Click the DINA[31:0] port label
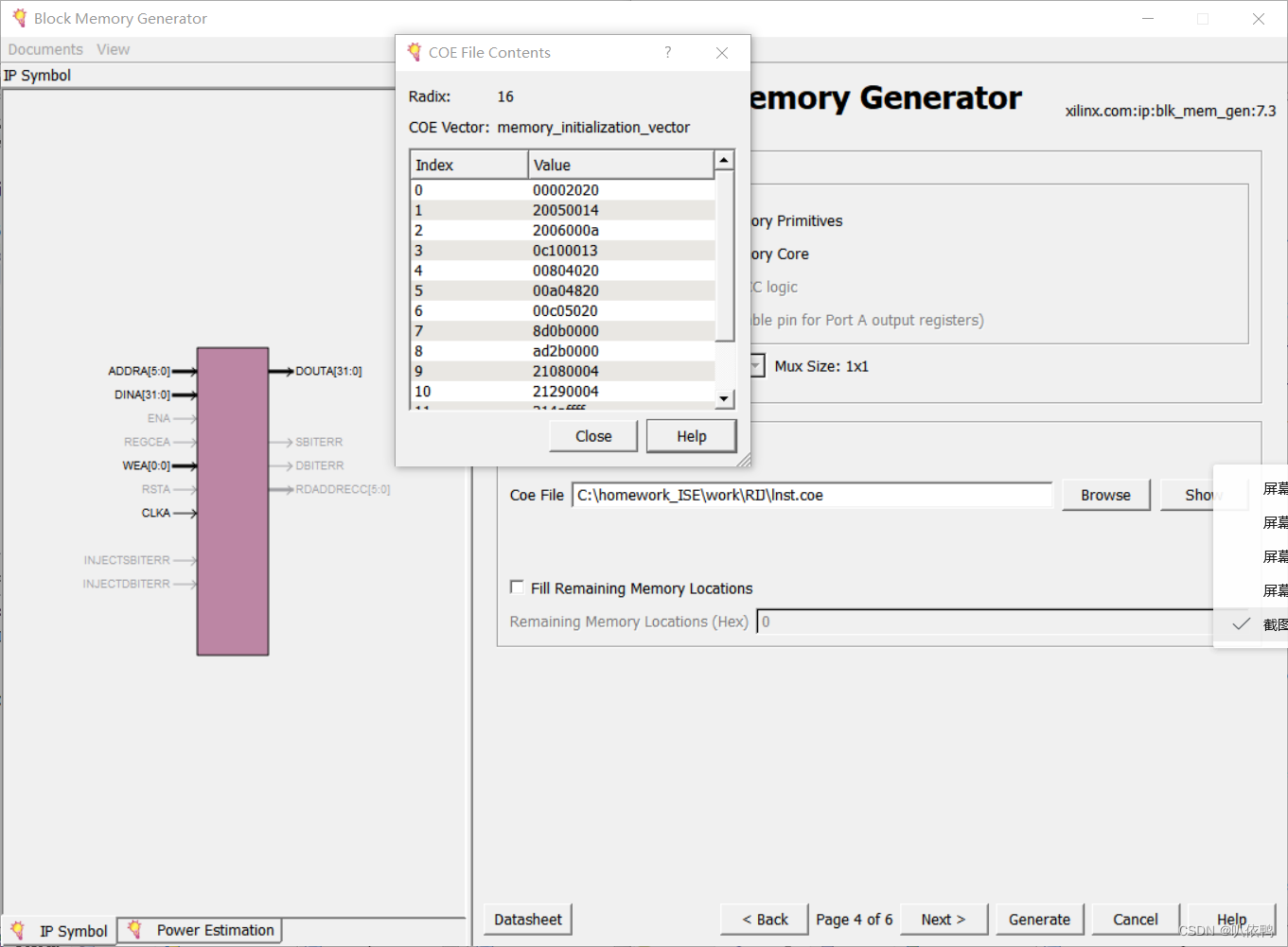This screenshot has width=1288, height=947. [142, 395]
